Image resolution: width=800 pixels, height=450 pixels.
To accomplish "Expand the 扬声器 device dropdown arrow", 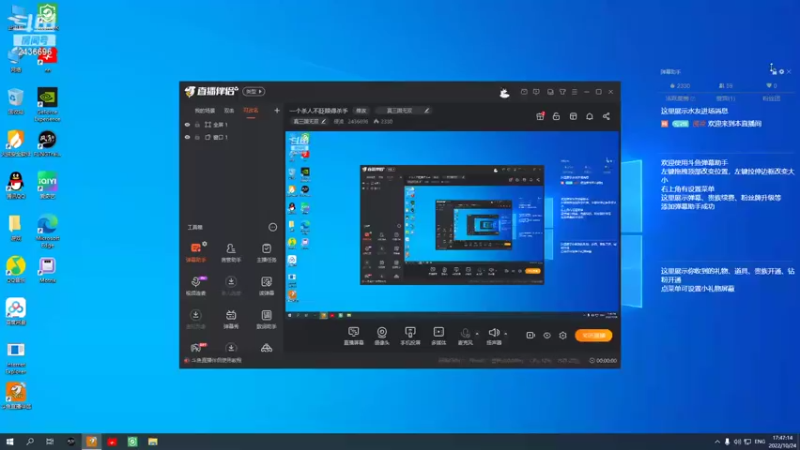I will [x=506, y=334].
